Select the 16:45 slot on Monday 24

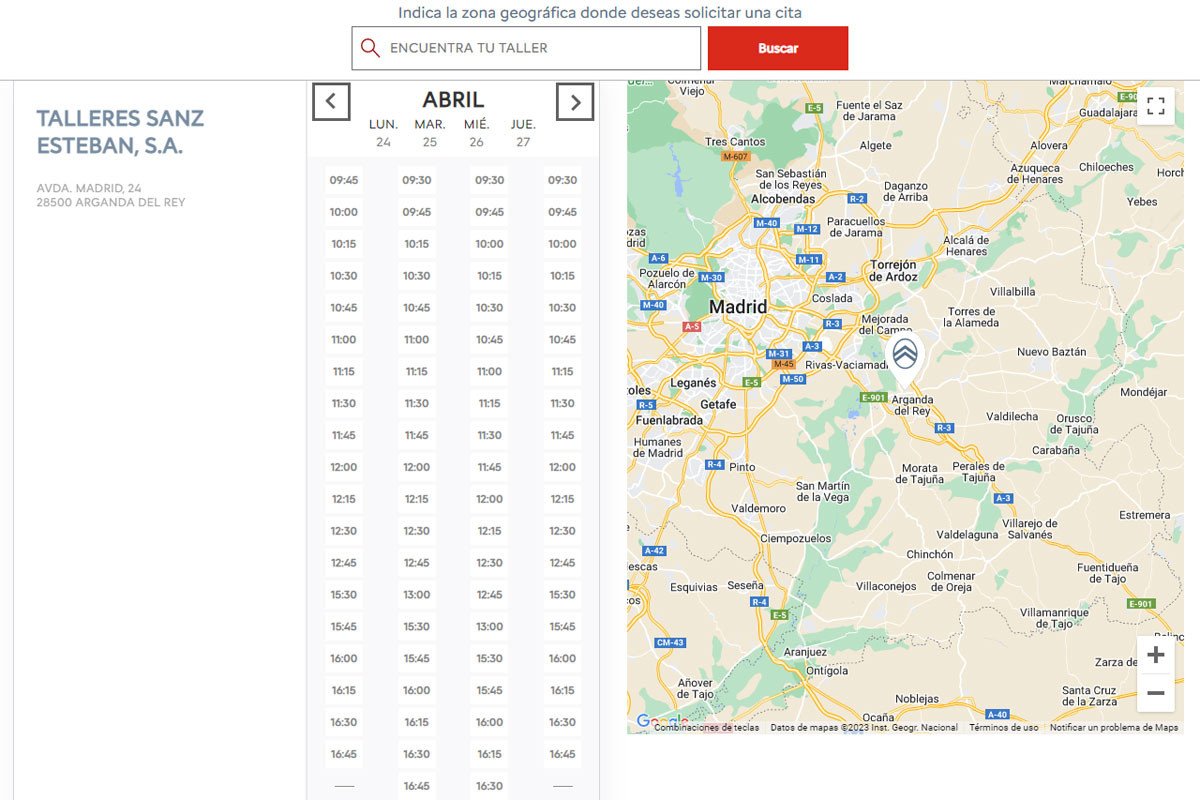(344, 754)
